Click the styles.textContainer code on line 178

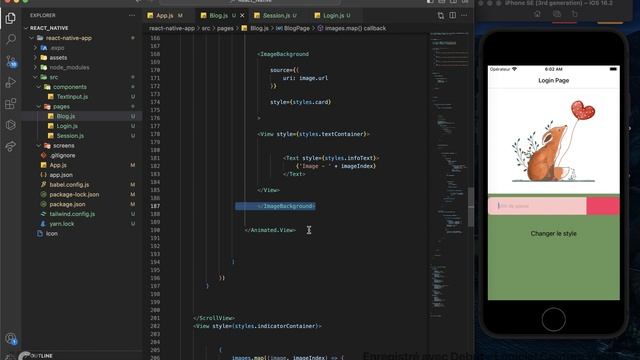[x=331, y=134]
